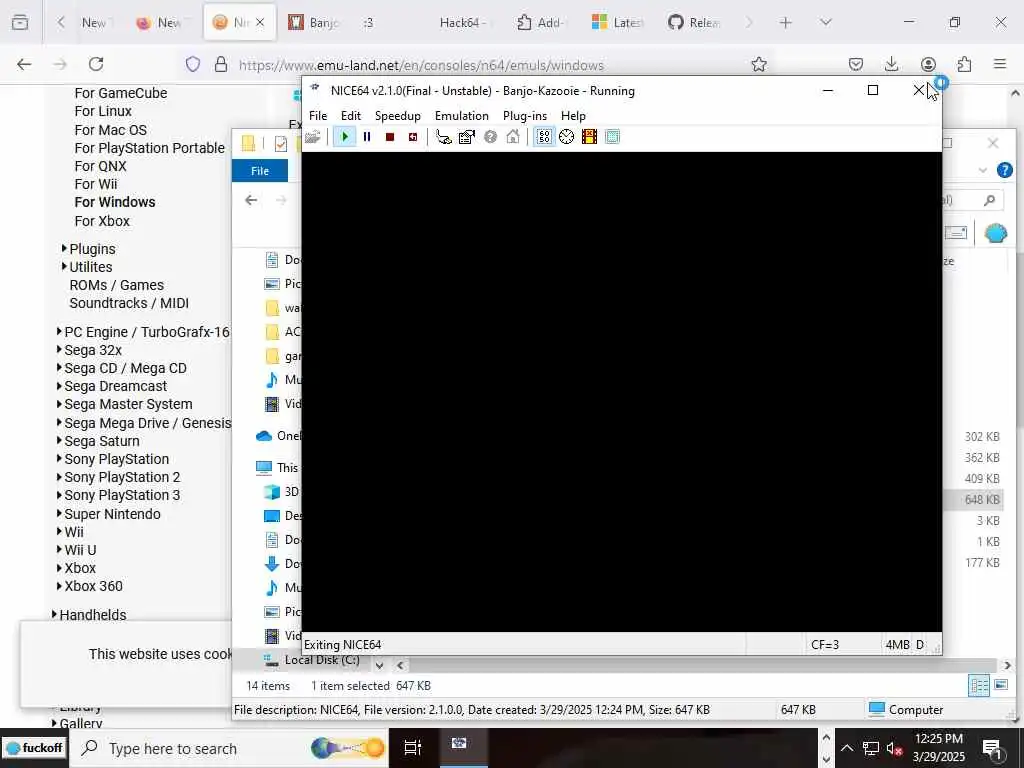The width and height of the screenshot is (1024, 768).
Task: Switch to the Add-ons browser tab
Action: click(x=541, y=23)
